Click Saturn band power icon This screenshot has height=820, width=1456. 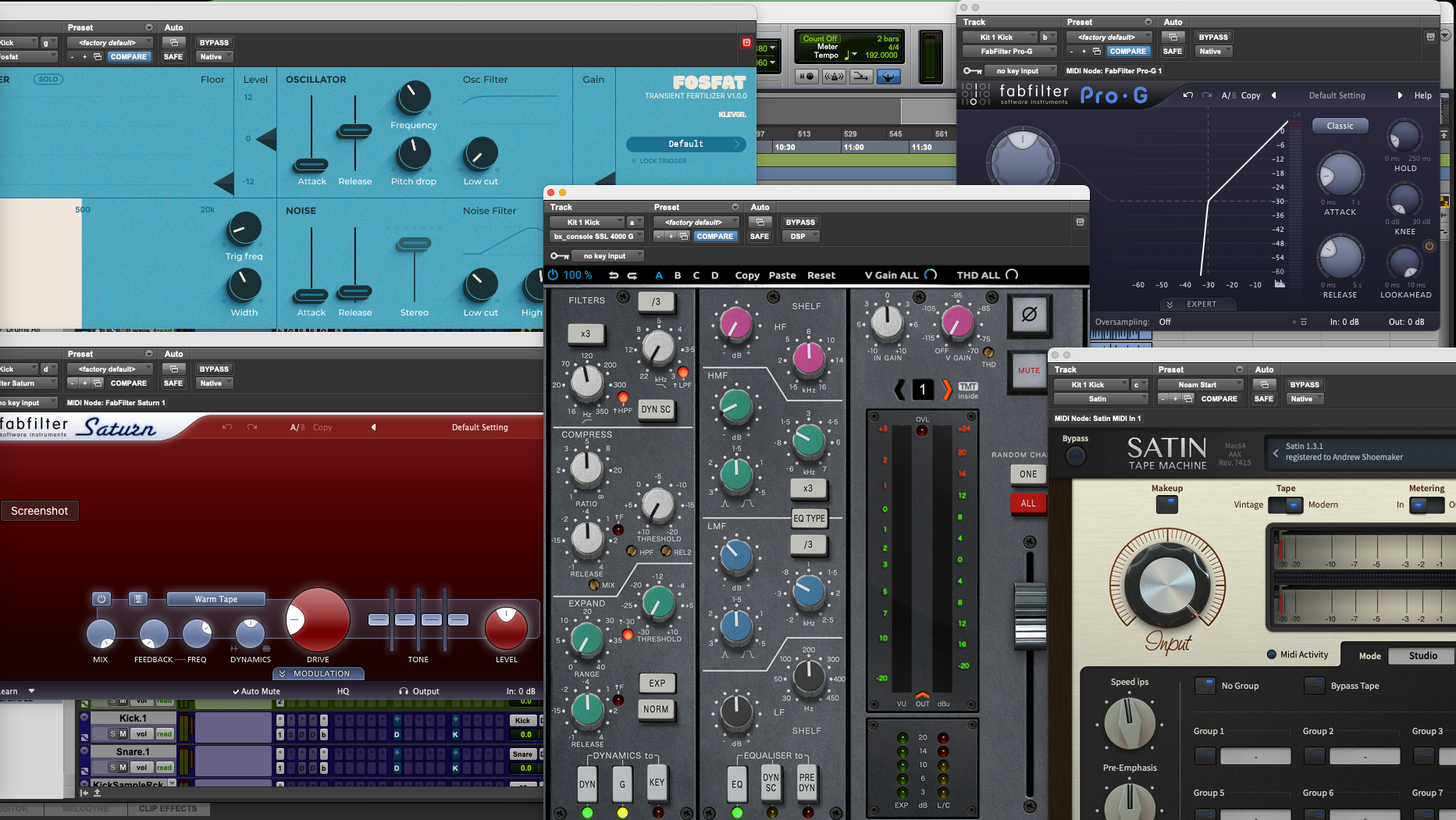(x=101, y=599)
